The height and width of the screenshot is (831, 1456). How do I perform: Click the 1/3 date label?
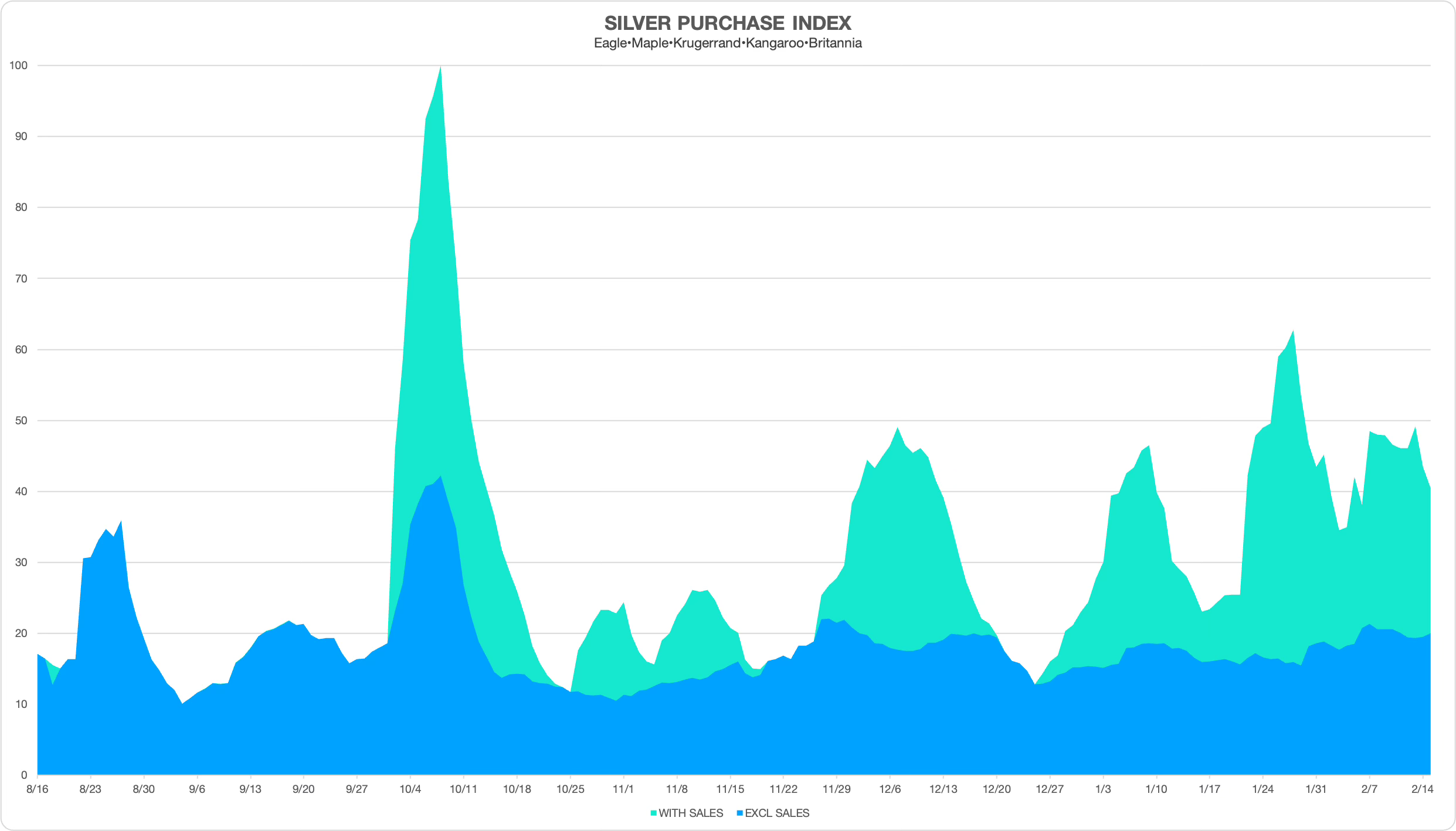(x=1103, y=789)
